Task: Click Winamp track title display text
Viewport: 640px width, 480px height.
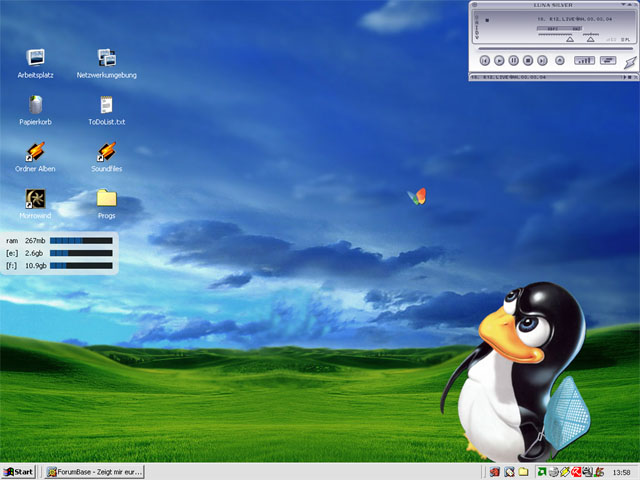Action: [575, 19]
